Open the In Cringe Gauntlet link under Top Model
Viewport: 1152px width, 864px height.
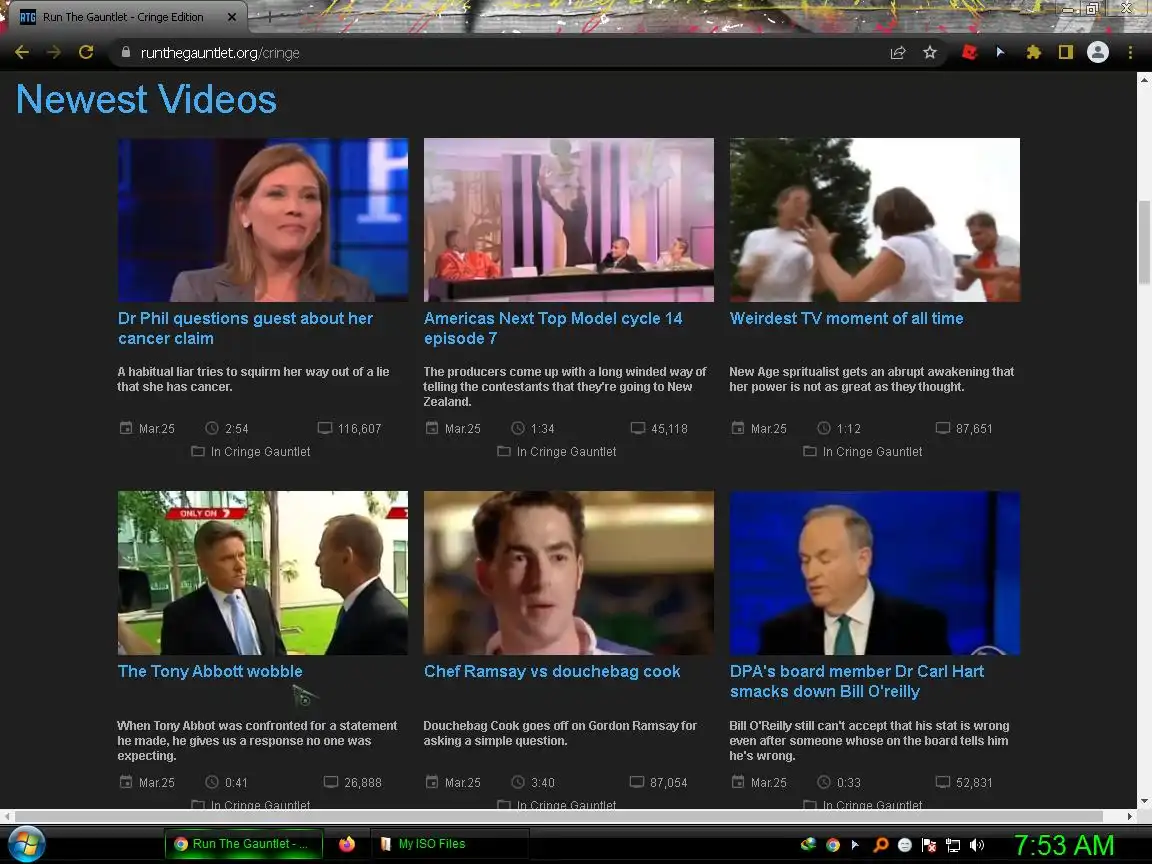[566, 452]
